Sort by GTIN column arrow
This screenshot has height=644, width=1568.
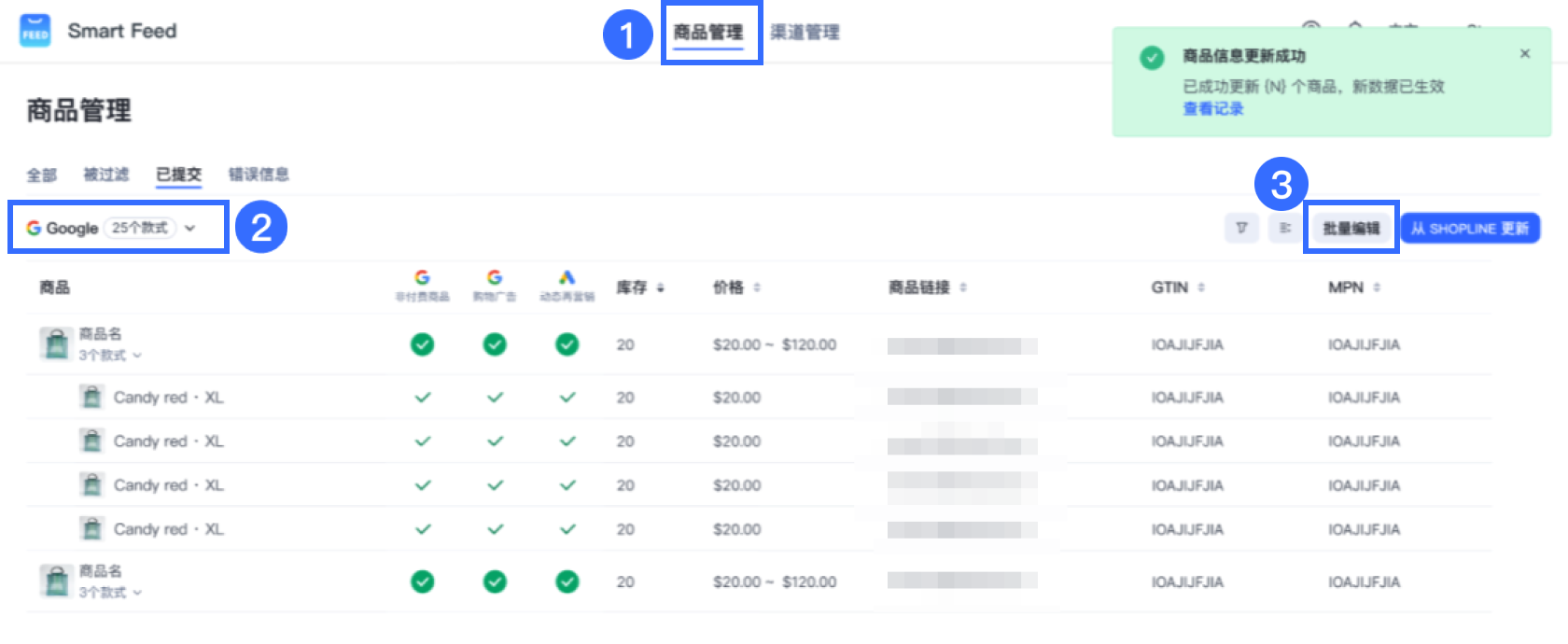[1201, 287]
